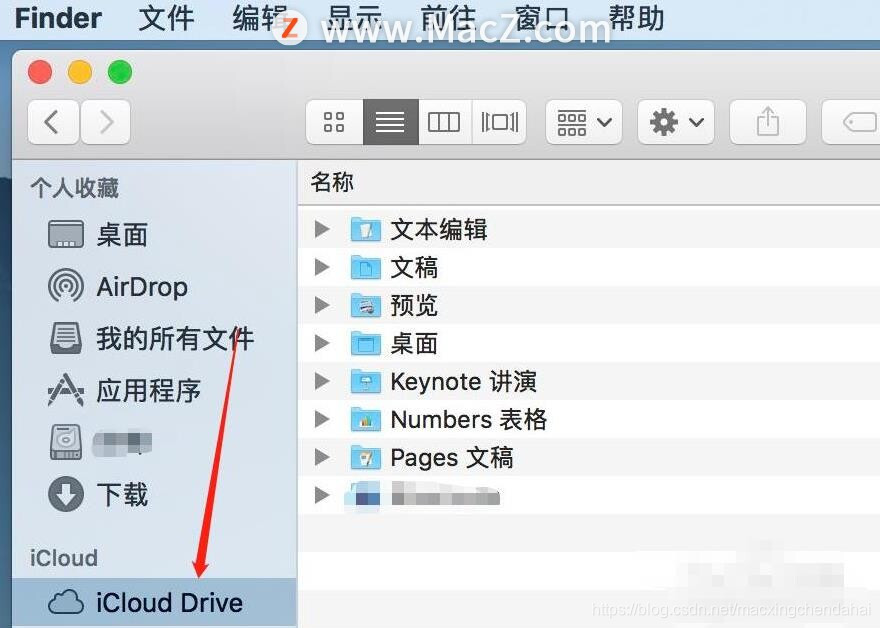Select the Numbers 表格 folder icon
Image resolution: width=880 pixels, height=628 pixels.
click(366, 419)
